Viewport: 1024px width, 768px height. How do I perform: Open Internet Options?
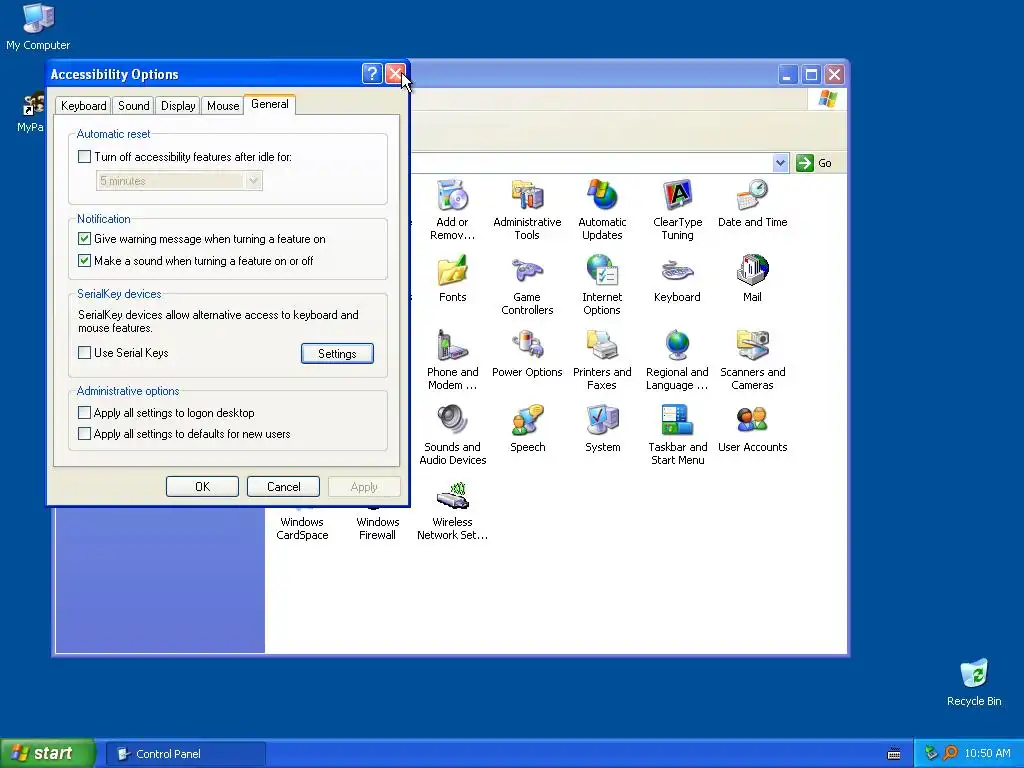coord(602,285)
